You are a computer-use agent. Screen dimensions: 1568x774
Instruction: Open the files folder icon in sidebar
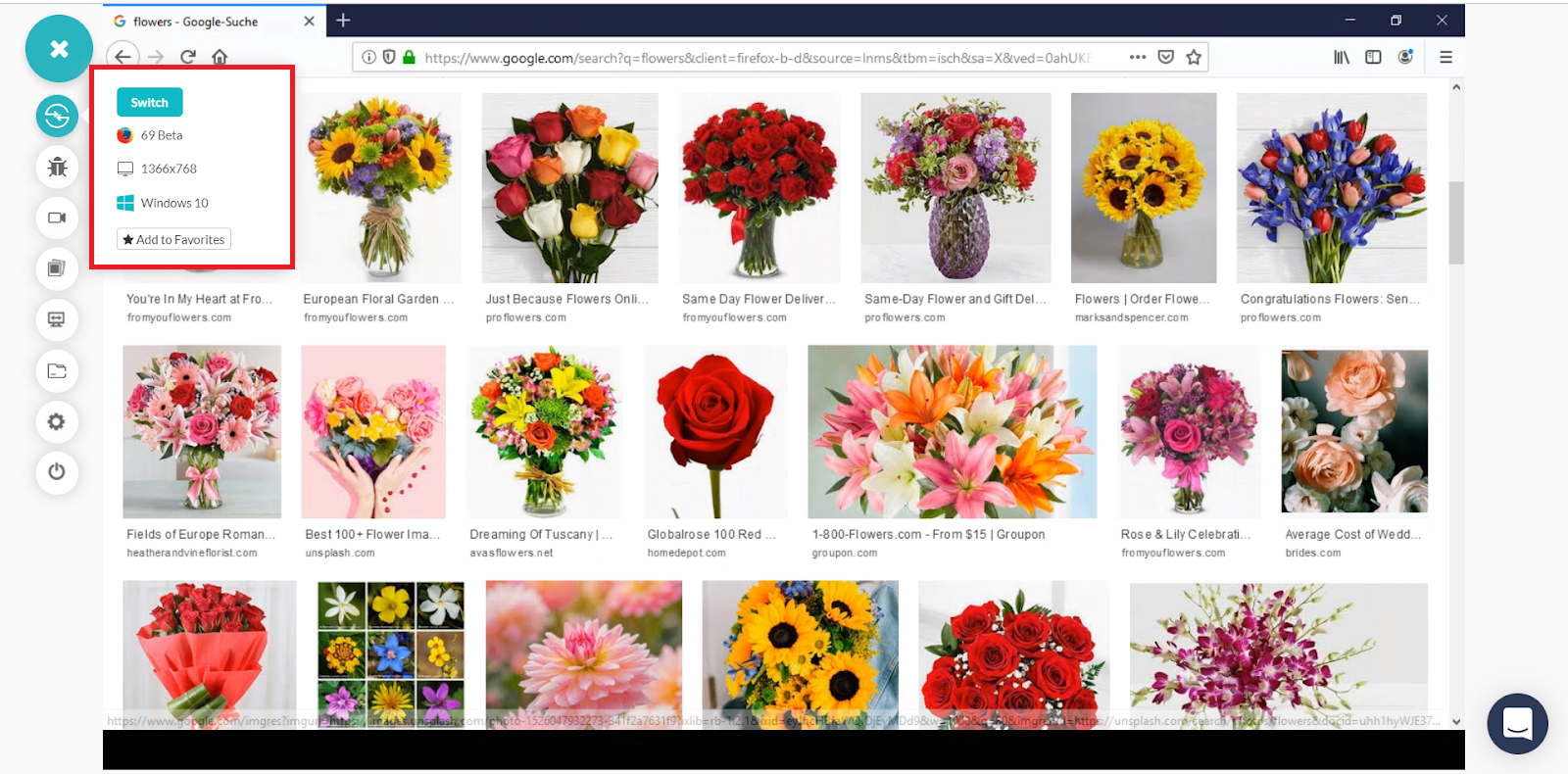tap(57, 370)
